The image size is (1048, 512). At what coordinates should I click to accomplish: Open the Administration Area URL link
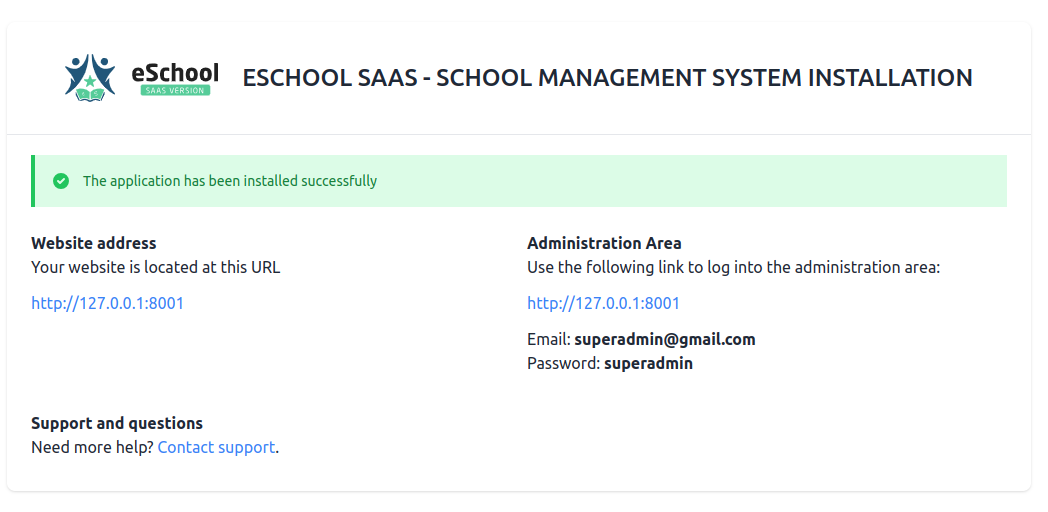[603, 303]
